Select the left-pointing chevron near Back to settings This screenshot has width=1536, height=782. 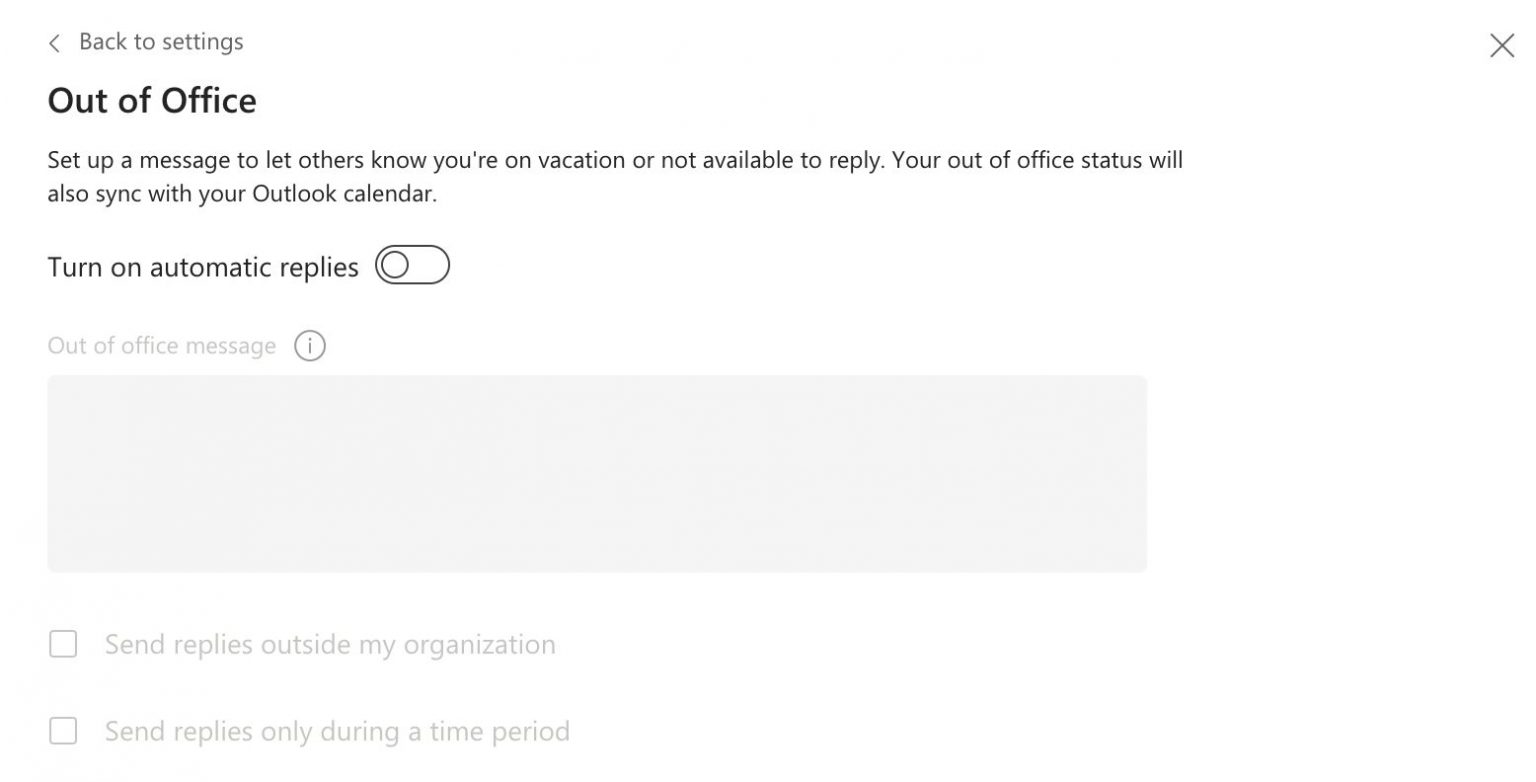(54, 42)
